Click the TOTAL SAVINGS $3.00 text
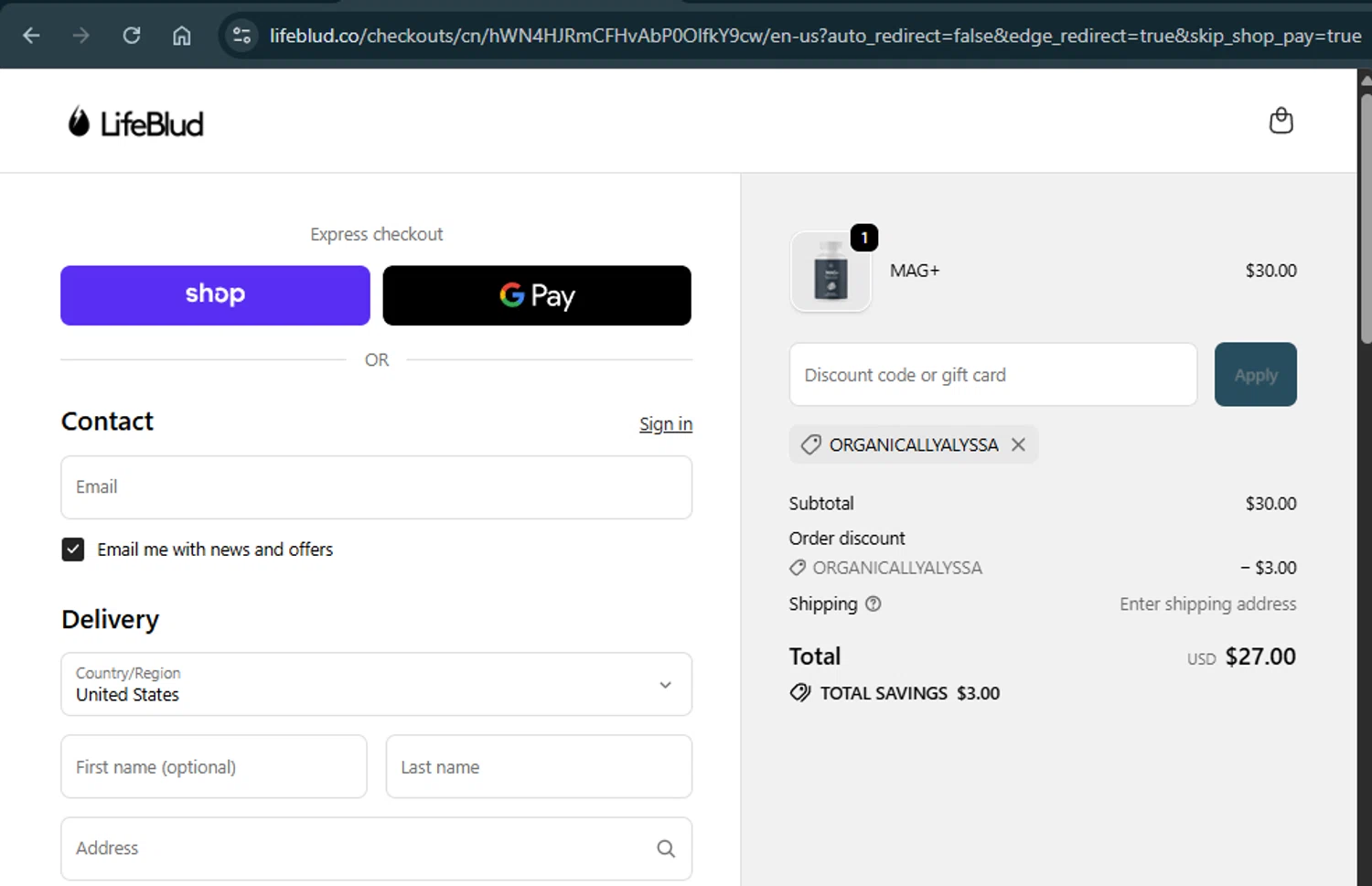The width and height of the screenshot is (1372, 886). click(x=909, y=693)
